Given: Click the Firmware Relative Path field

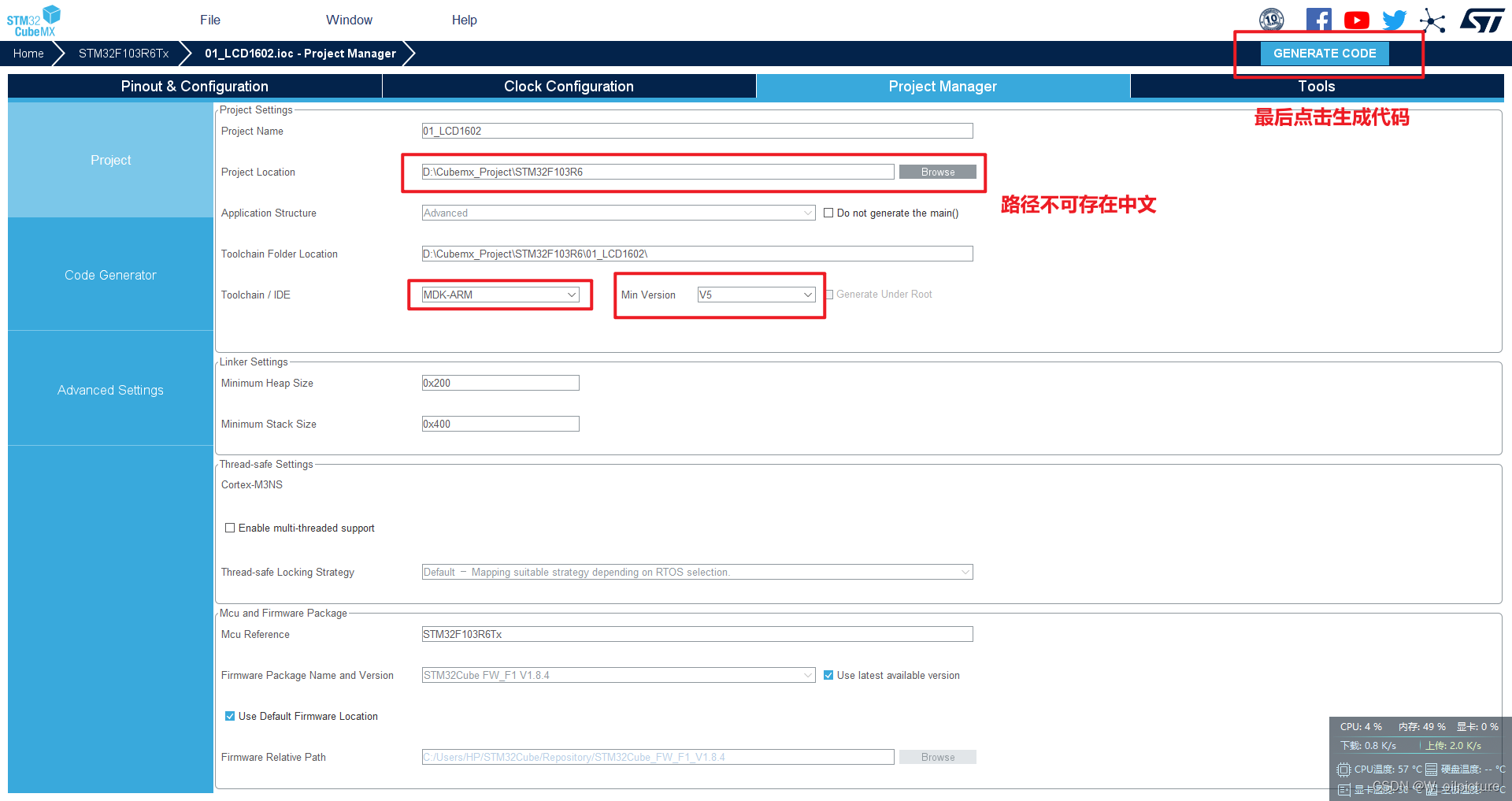Looking at the screenshot, I should [x=658, y=757].
